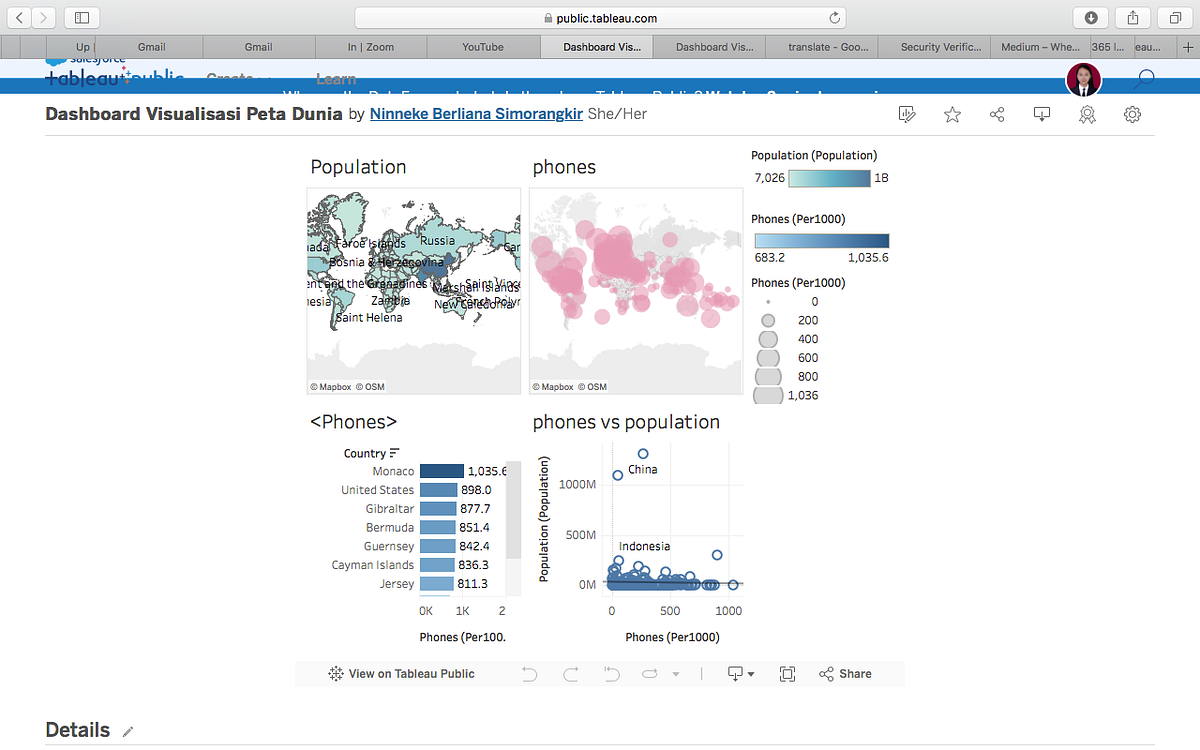Switch to the YouTube browser tab
The image size is (1200, 750).
pos(483,46)
